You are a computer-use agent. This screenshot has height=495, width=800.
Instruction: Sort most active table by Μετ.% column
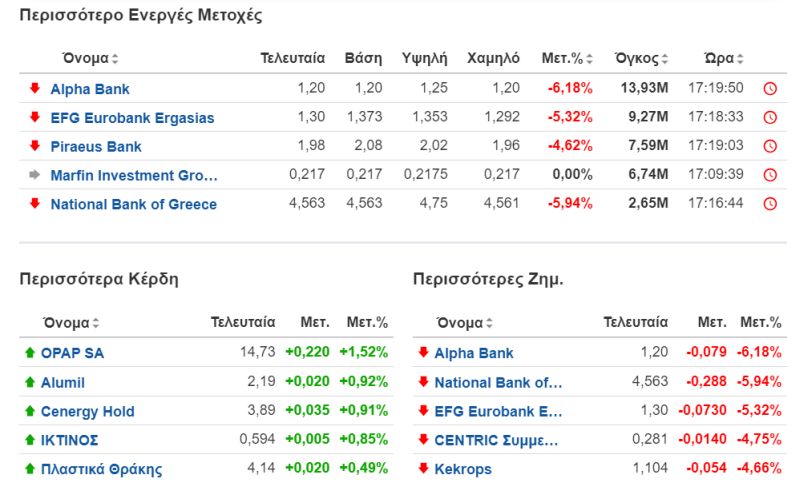pyautogui.click(x=566, y=58)
